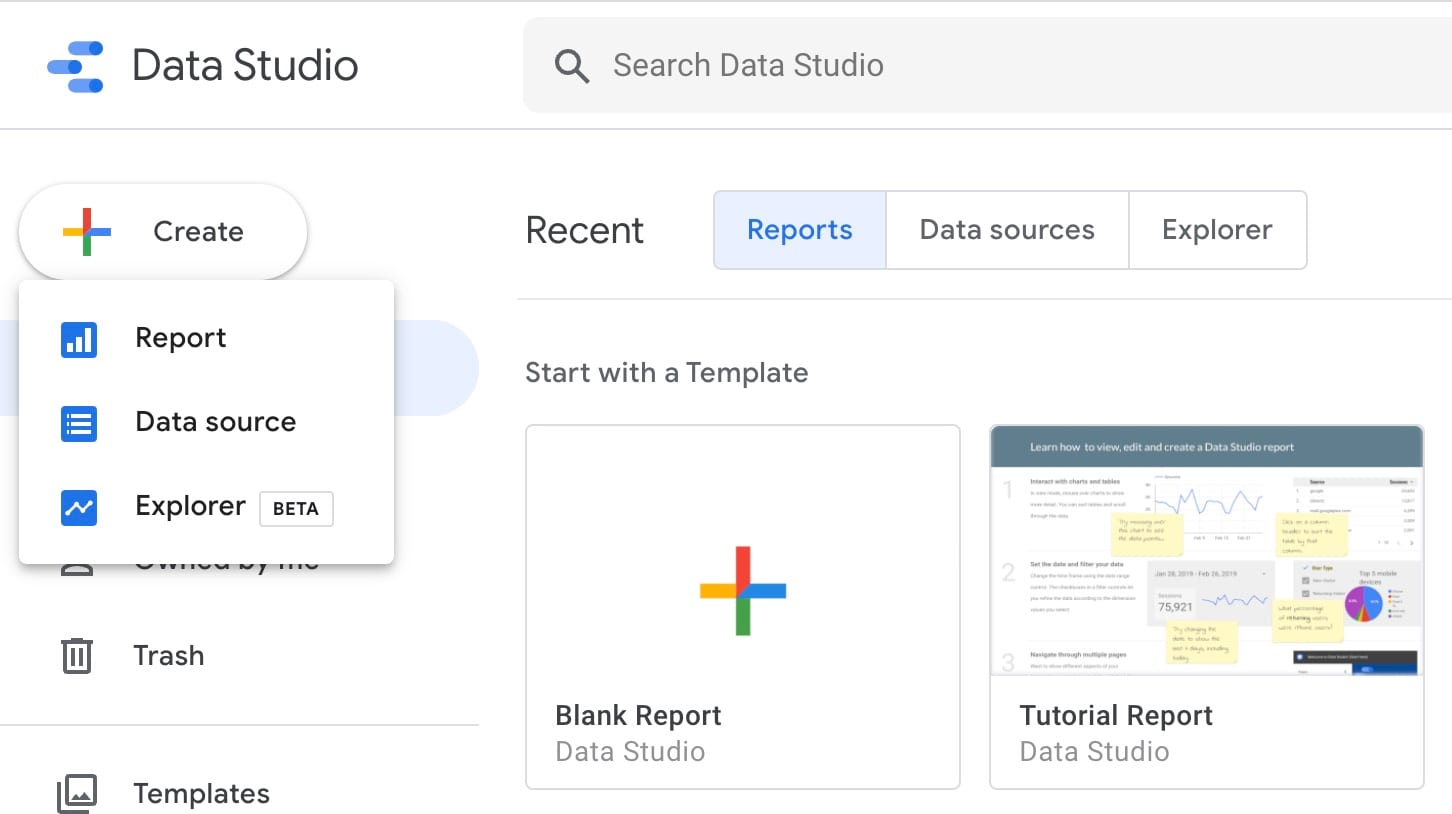
Task: Select Report from the Create menu
Action: 181,339
